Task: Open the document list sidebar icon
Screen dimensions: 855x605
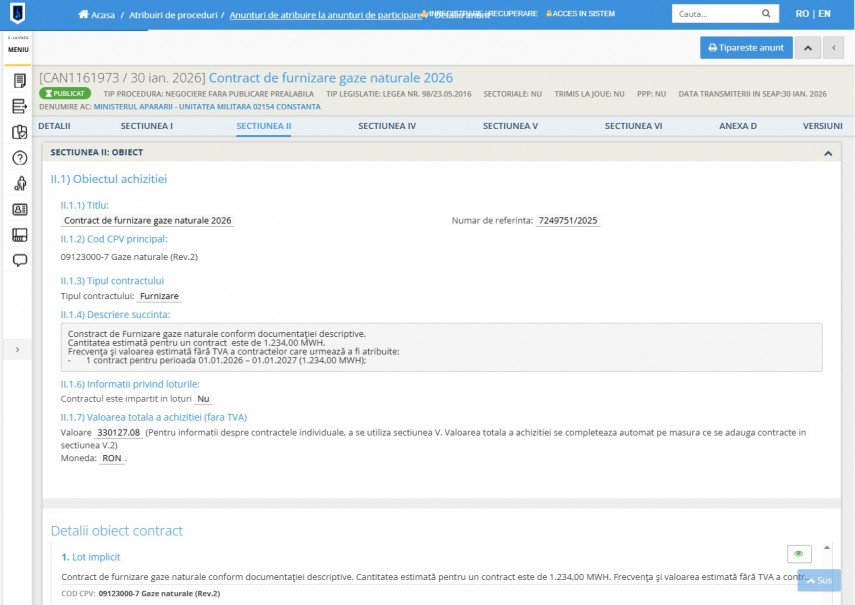Action: [19, 81]
